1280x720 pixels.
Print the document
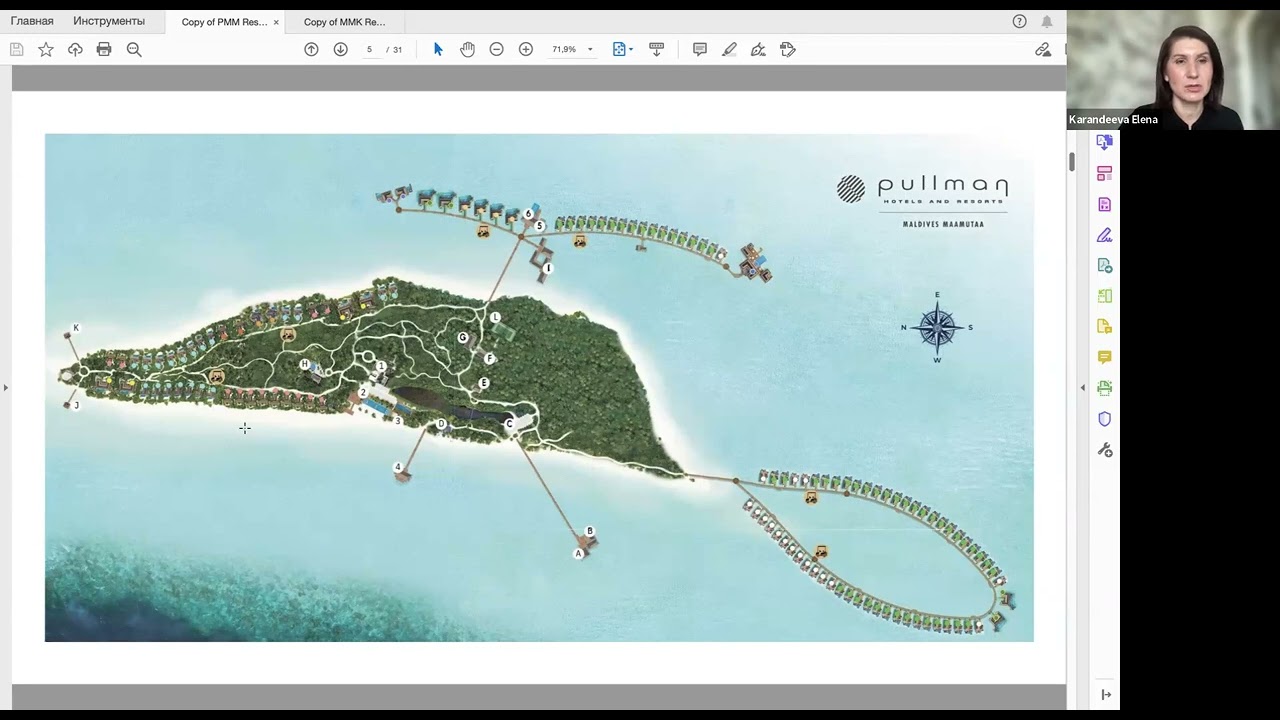pyautogui.click(x=104, y=49)
